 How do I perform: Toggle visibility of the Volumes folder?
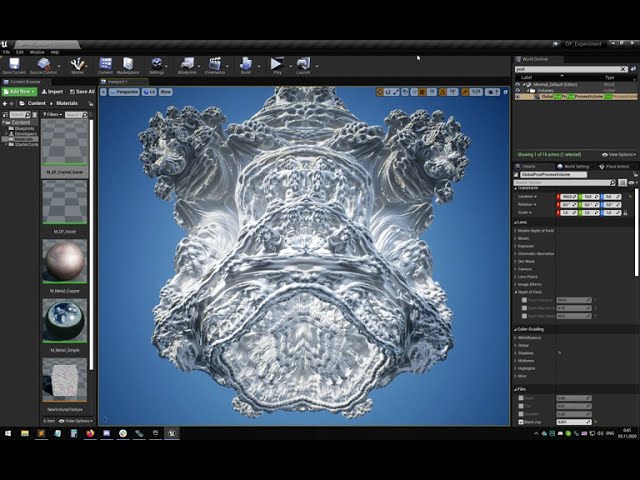click(518, 91)
